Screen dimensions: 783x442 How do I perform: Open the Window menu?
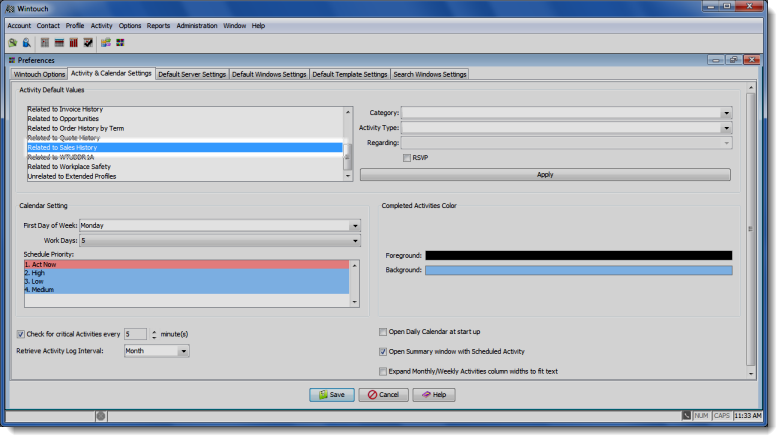pos(235,25)
